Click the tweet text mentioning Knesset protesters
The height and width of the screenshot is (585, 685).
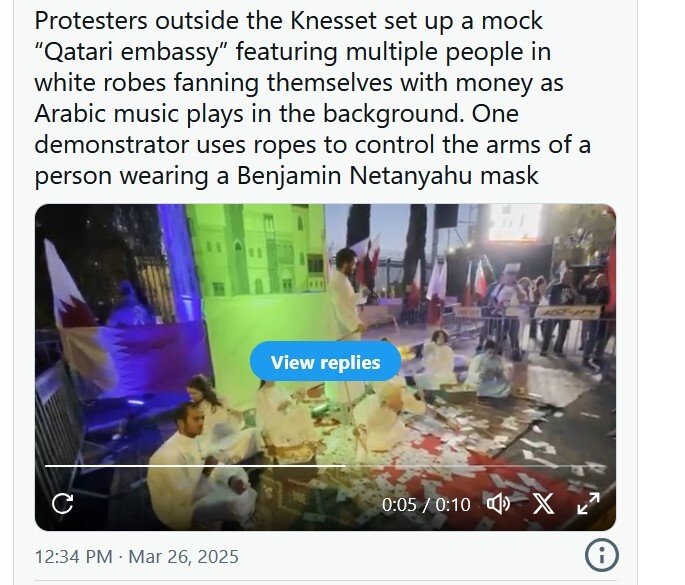click(312, 98)
